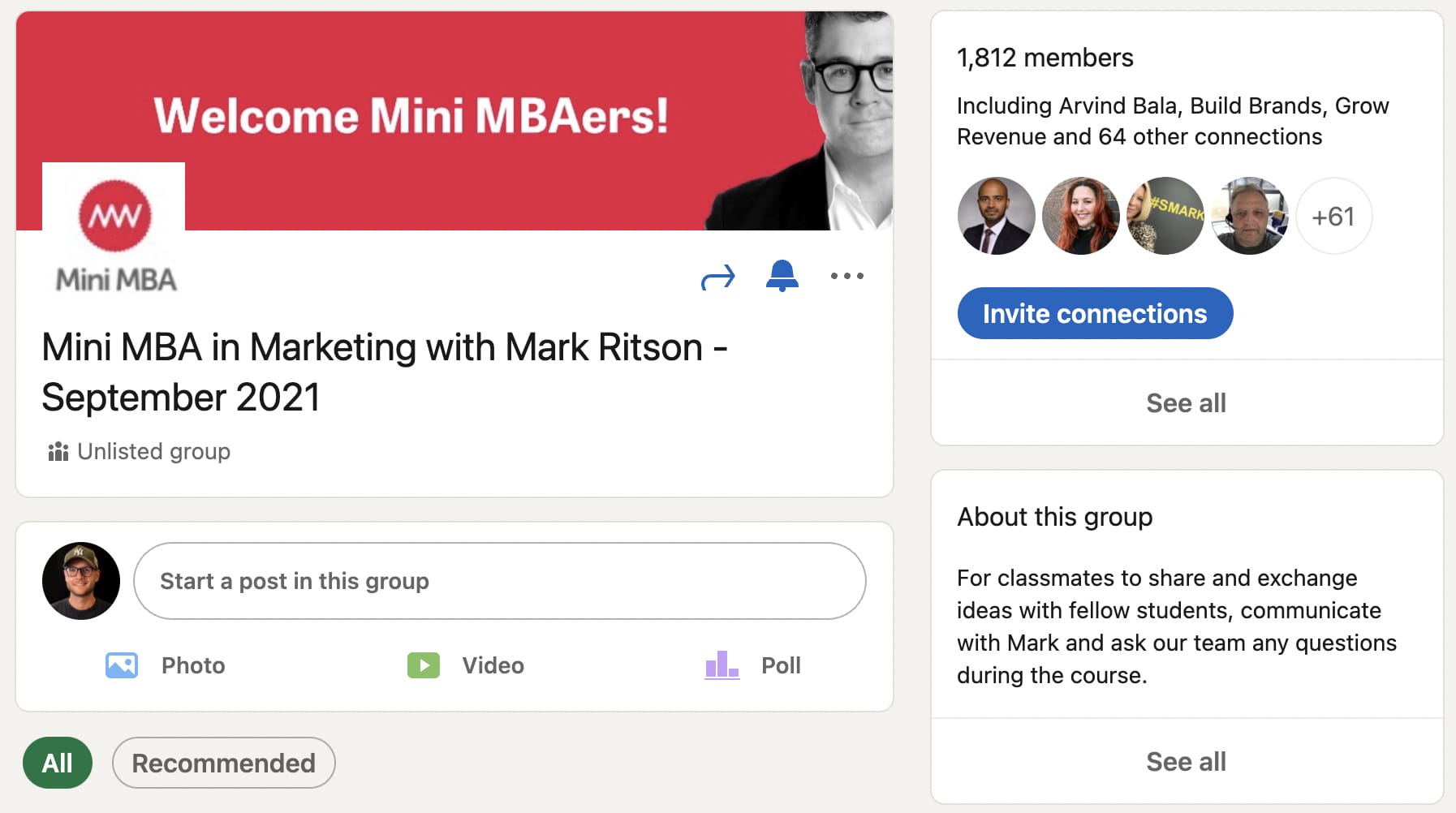Click your profile photo beside the post box
The height and width of the screenshot is (813, 1456).
(81, 581)
